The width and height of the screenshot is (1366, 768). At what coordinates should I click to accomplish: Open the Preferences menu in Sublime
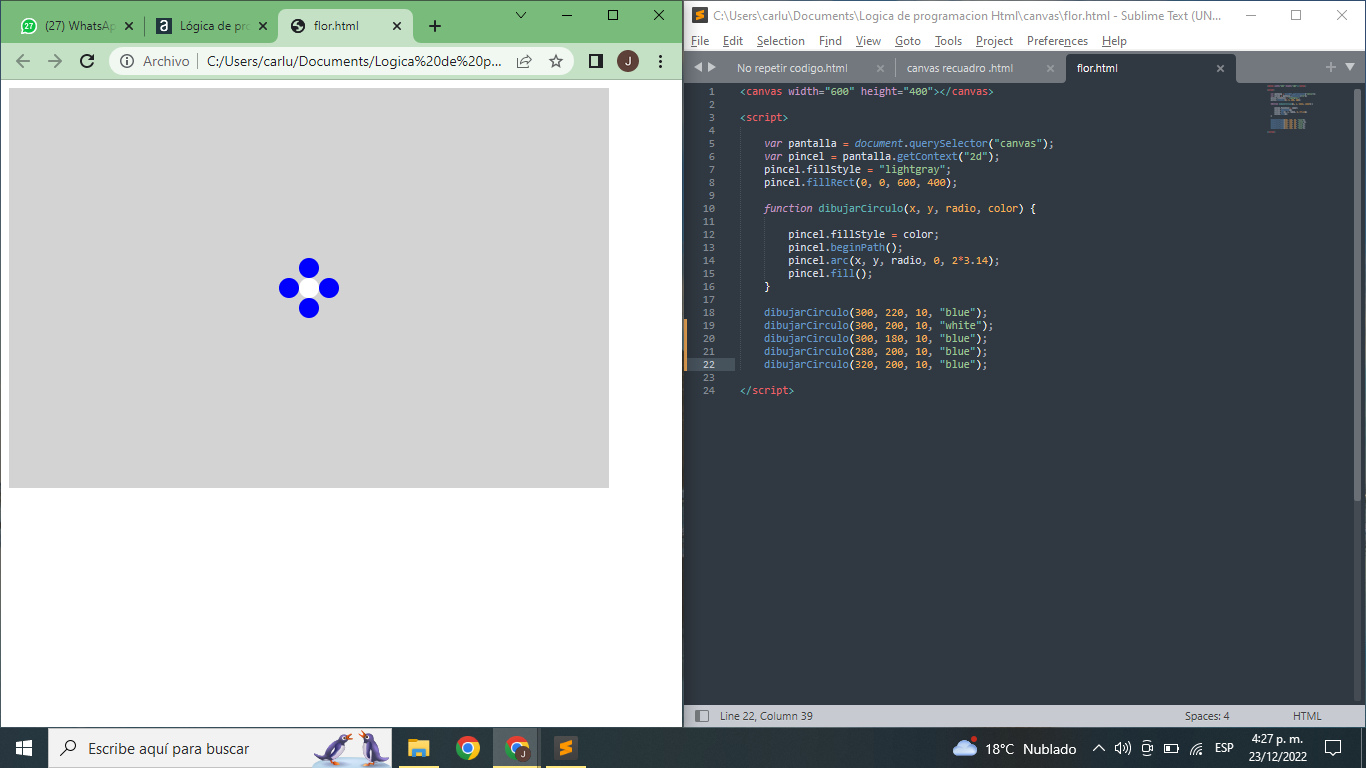point(1057,41)
